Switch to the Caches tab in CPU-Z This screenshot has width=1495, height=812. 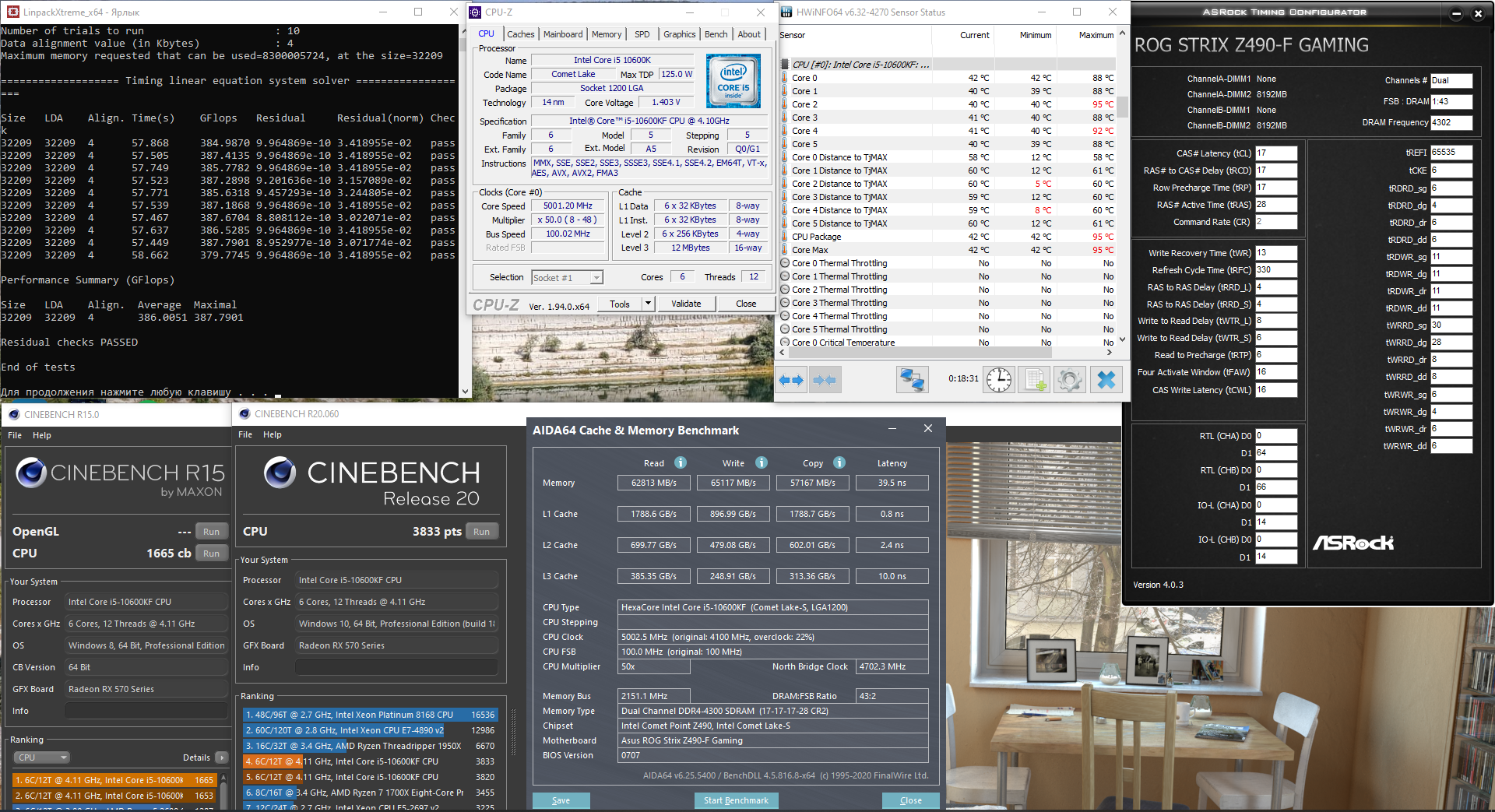pyautogui.click(x=520, y=34)
